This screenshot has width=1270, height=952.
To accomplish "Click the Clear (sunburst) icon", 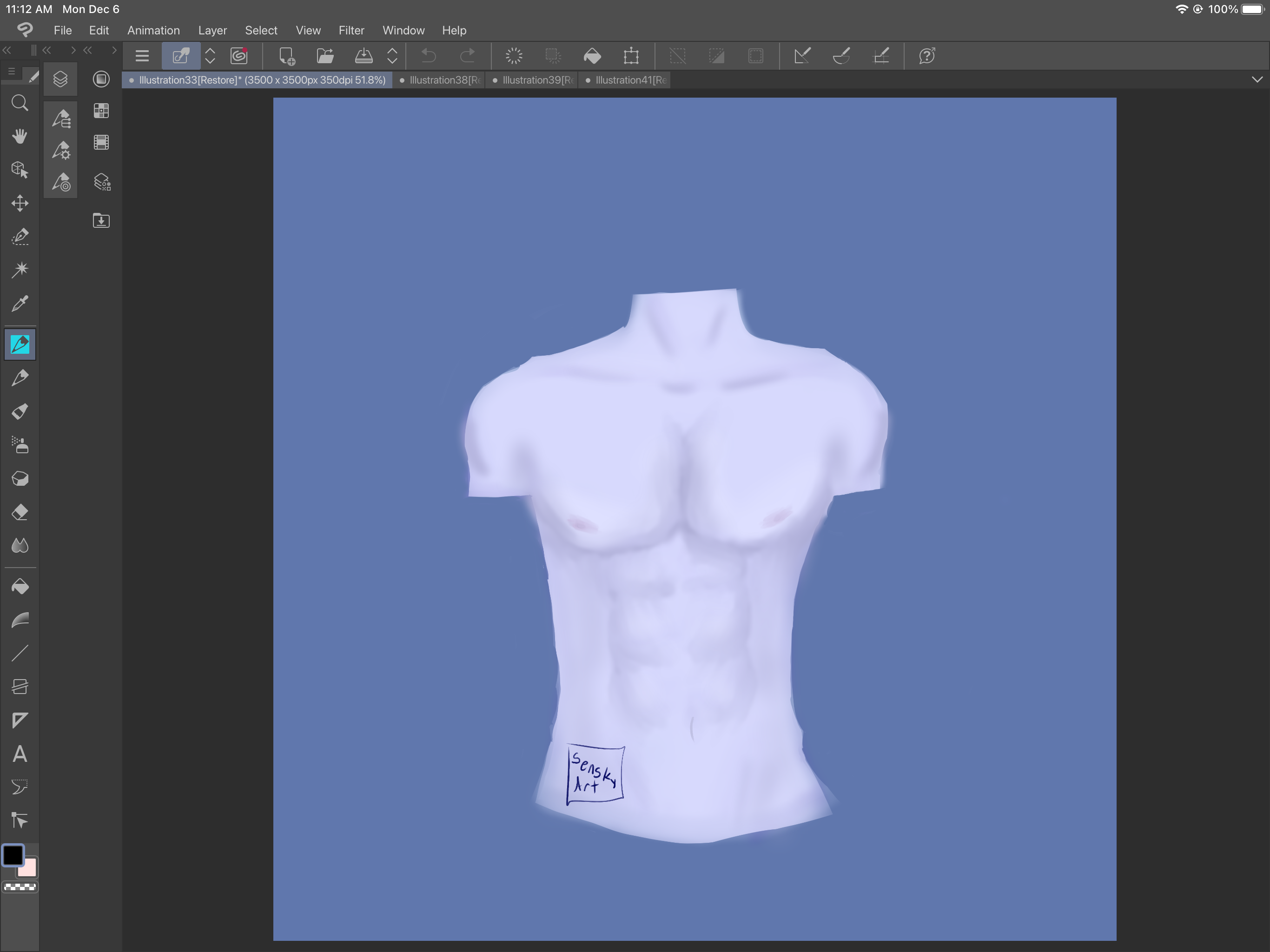I will coord(514,56).
